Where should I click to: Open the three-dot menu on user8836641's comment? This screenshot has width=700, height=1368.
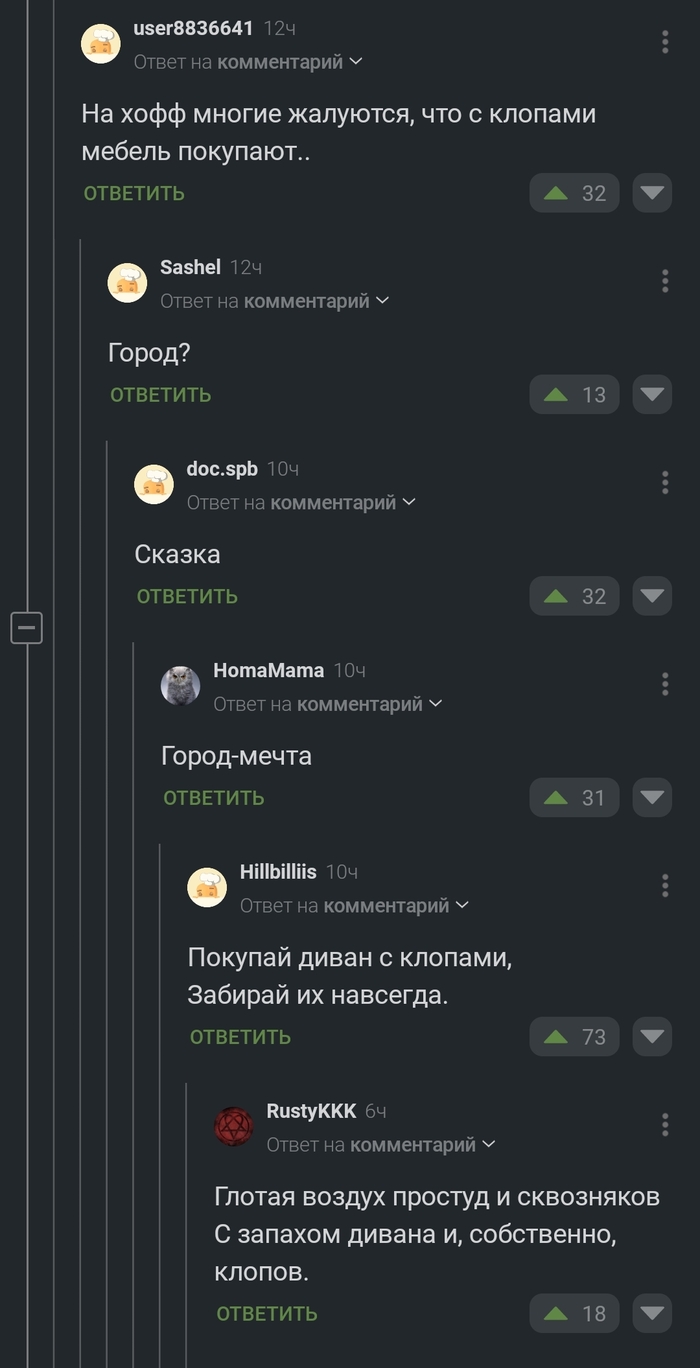(x=665, y=41)
